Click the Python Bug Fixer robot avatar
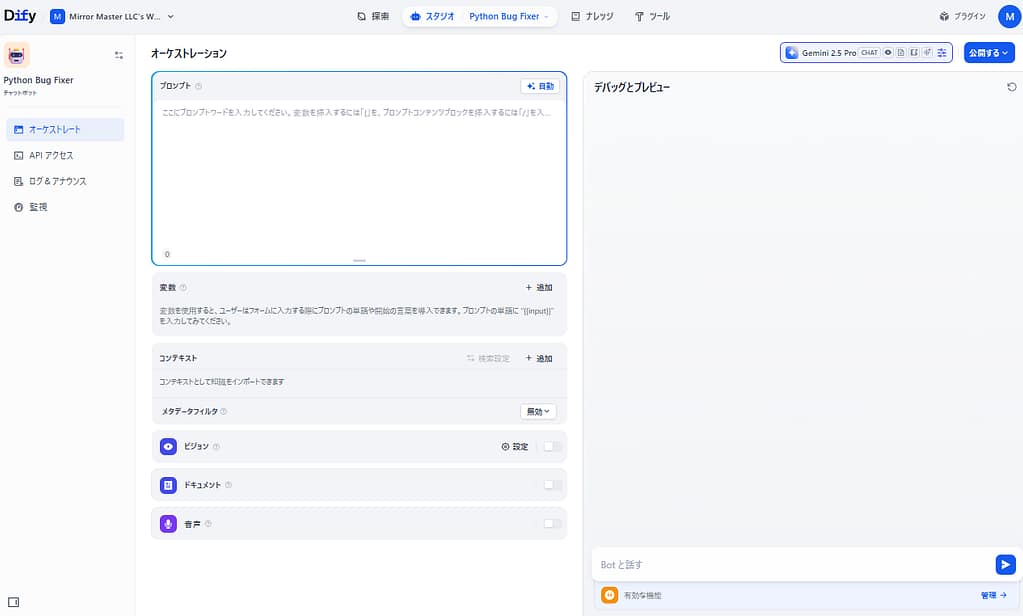 point(17,54)
